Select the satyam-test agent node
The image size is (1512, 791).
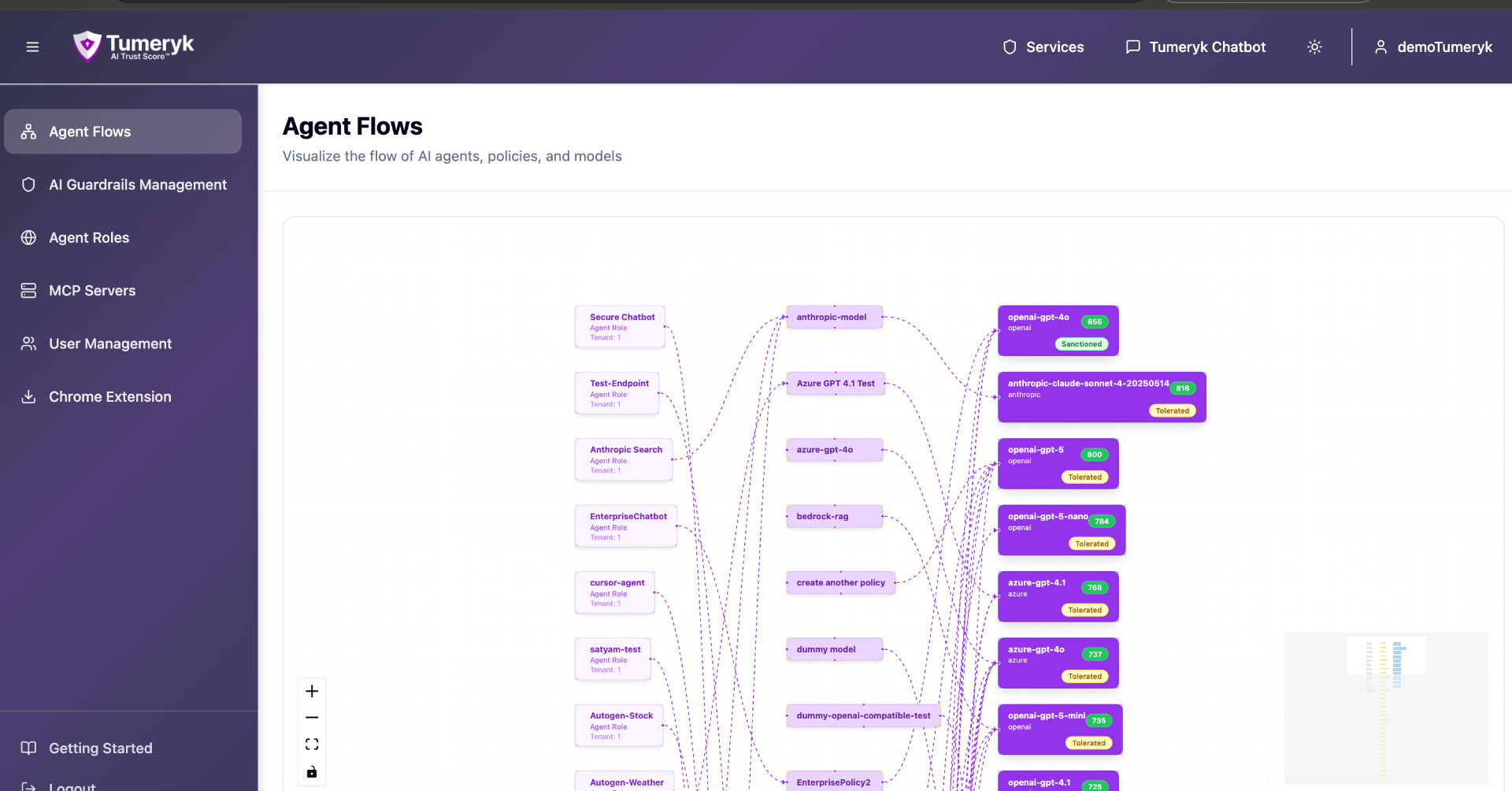[x=613, y=659]
